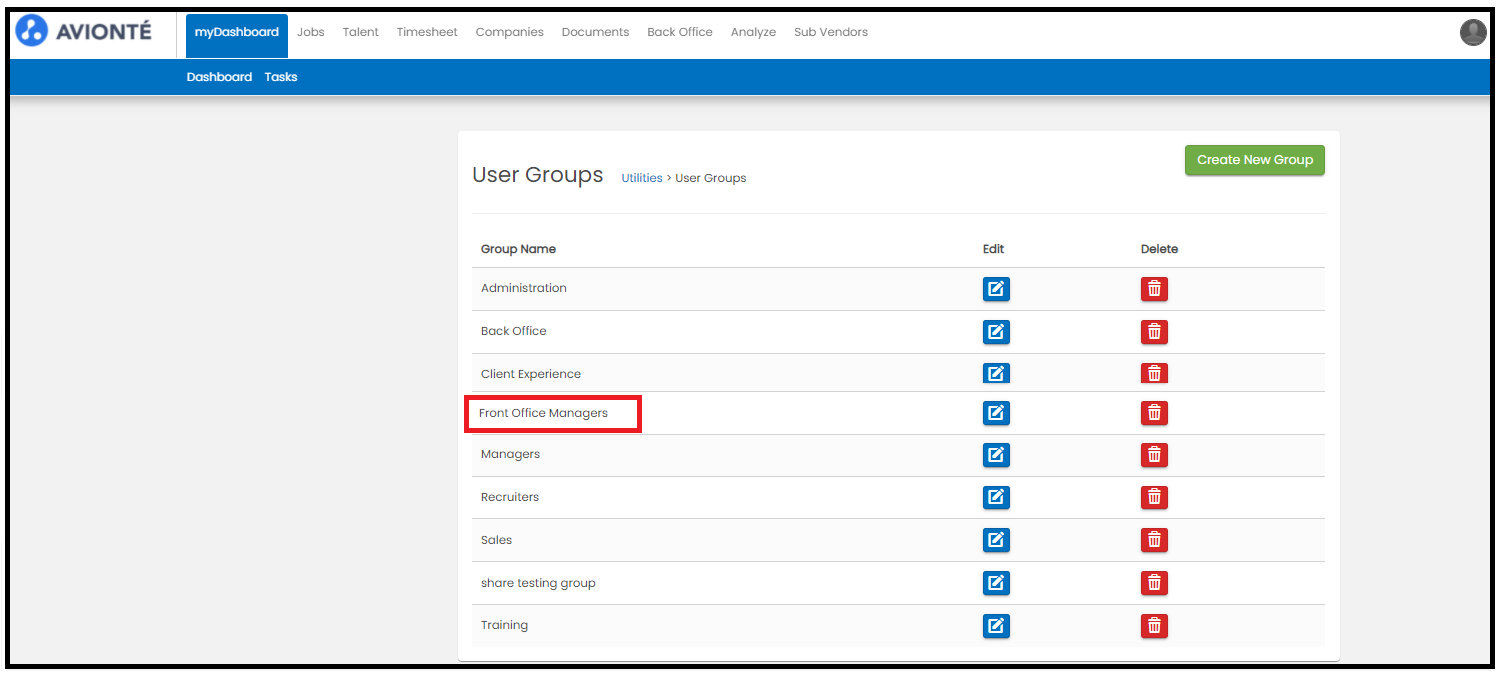The image size is (1499, 675).
Task: Go to Utilities breadcrumb link
Action: (641, 178)
